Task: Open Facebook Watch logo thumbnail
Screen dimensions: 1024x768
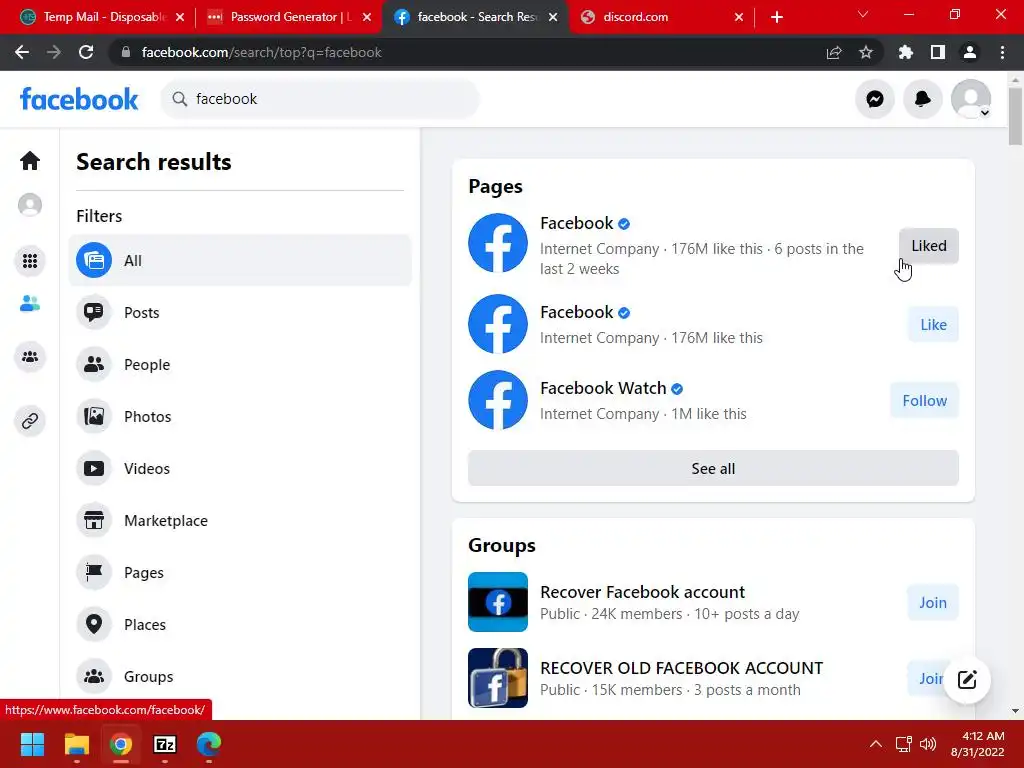Action: click(x=498, y=400)
